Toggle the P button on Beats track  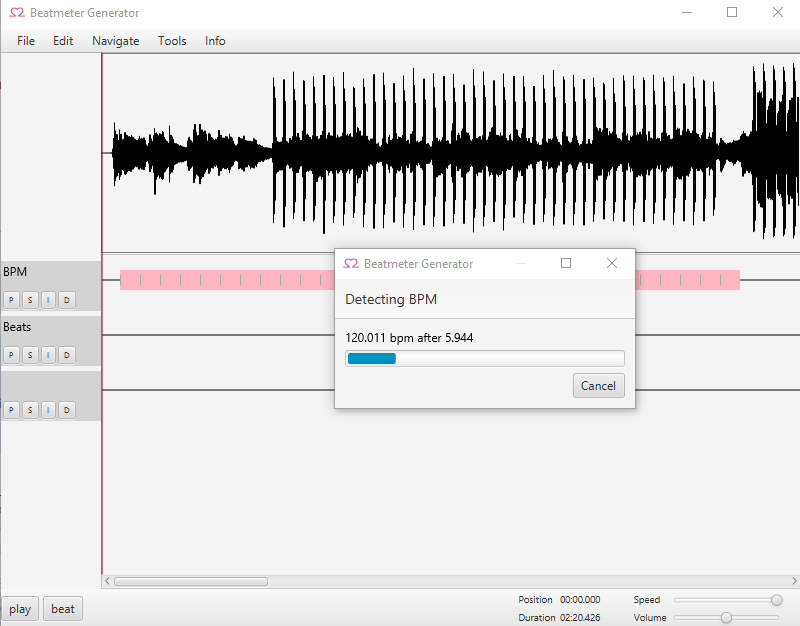[x=12, y=355]
